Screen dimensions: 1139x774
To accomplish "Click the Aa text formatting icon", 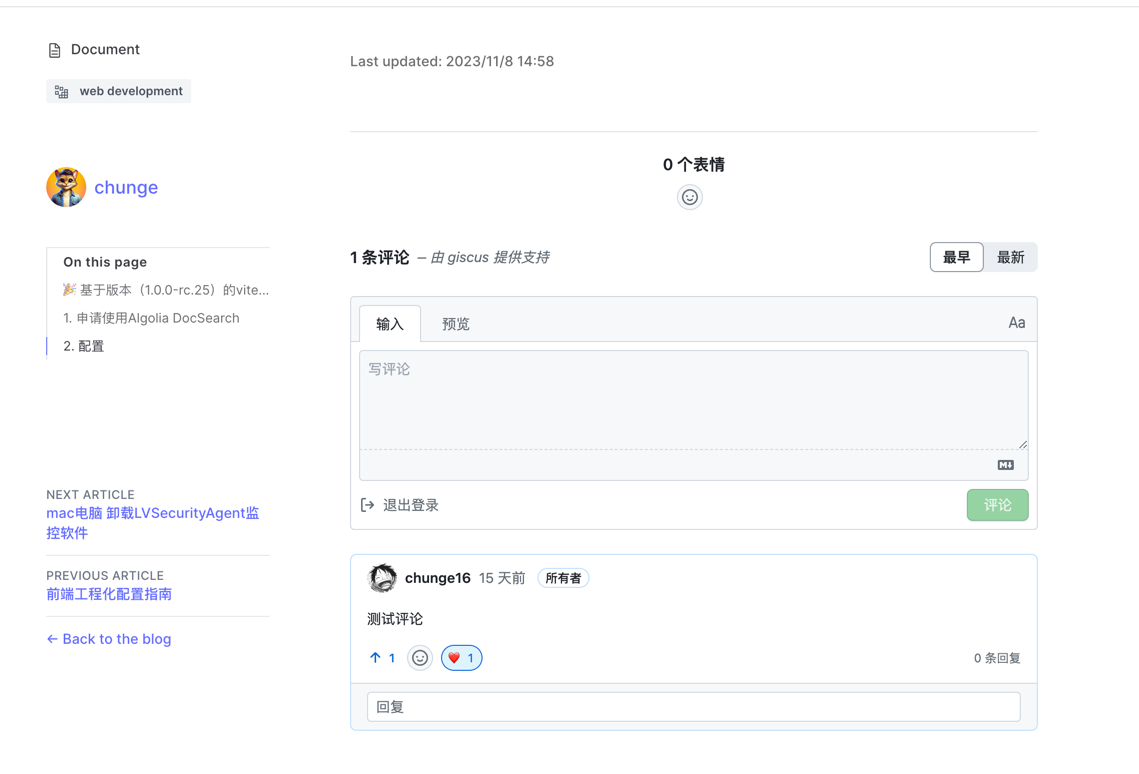I will 1017,322.
